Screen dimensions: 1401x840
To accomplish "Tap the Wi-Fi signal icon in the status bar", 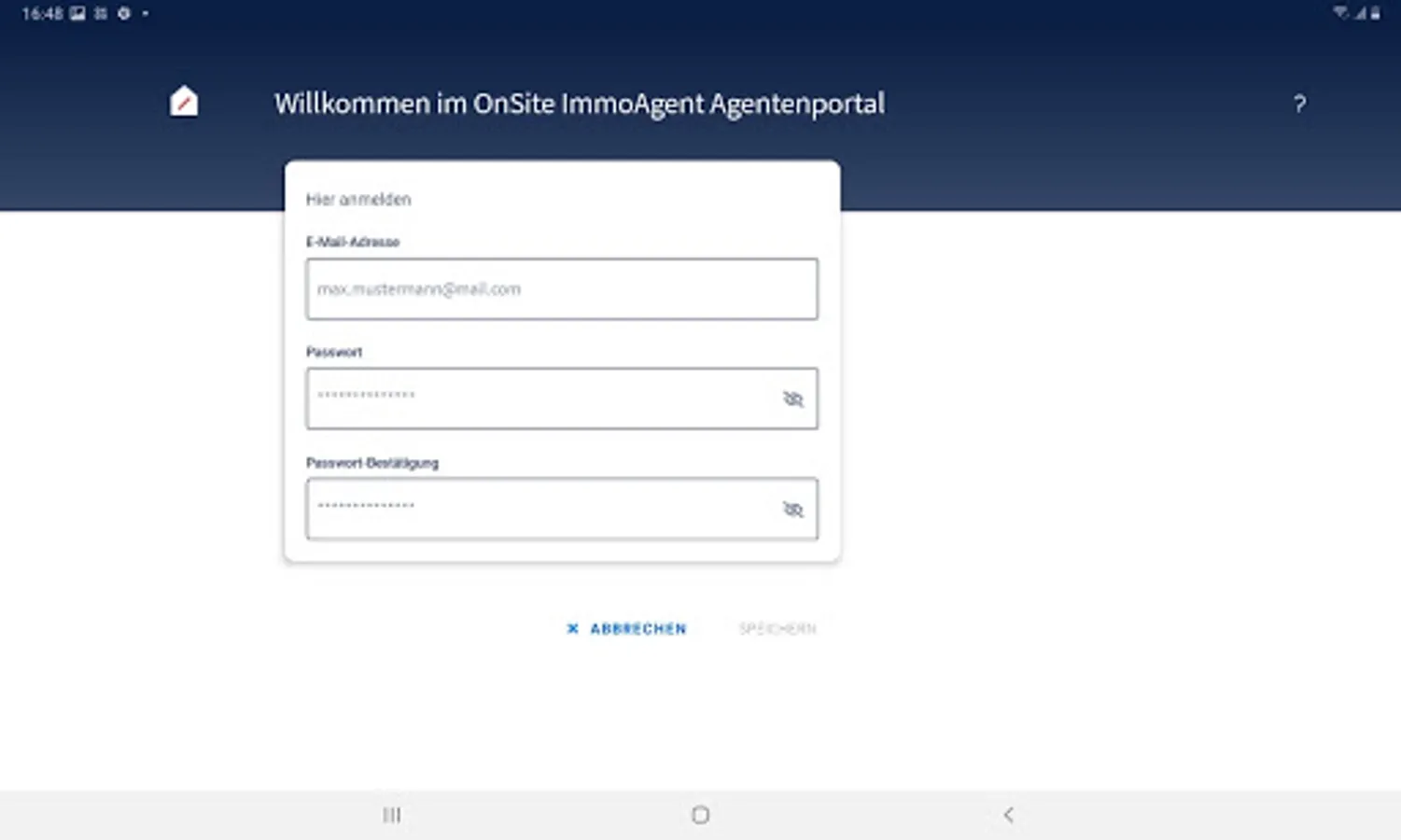I will point(1341,13).
